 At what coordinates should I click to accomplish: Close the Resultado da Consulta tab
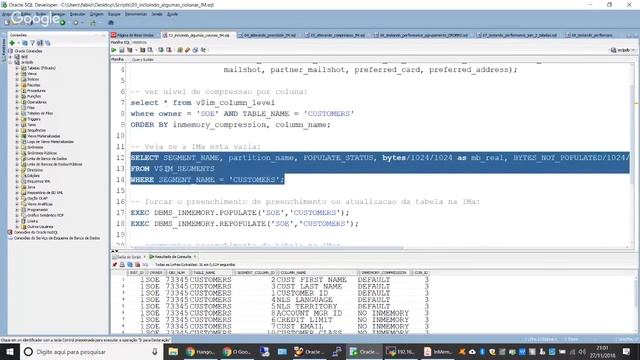pos(195,257)
